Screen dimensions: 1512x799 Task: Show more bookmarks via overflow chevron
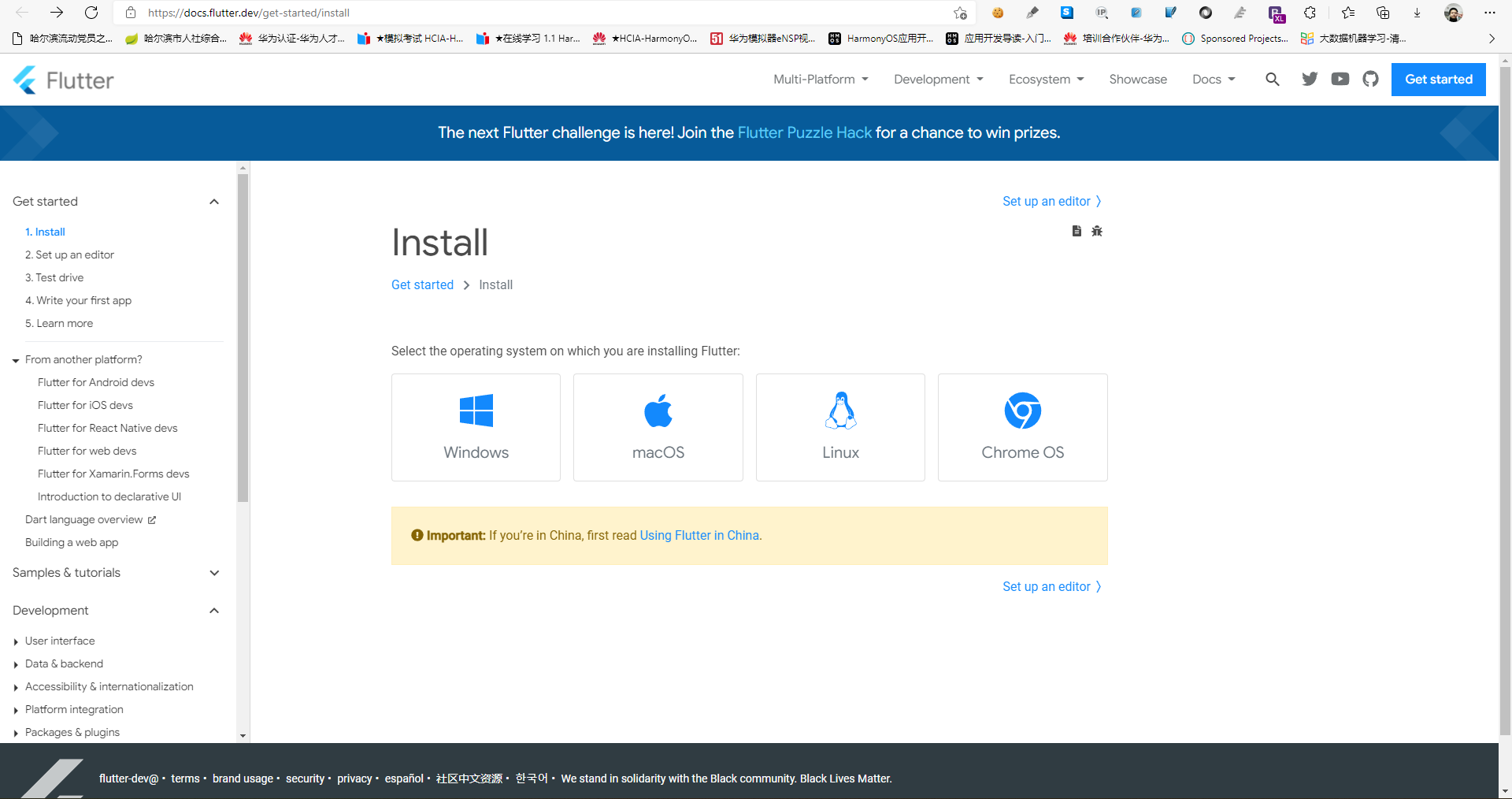(1492, 38)
